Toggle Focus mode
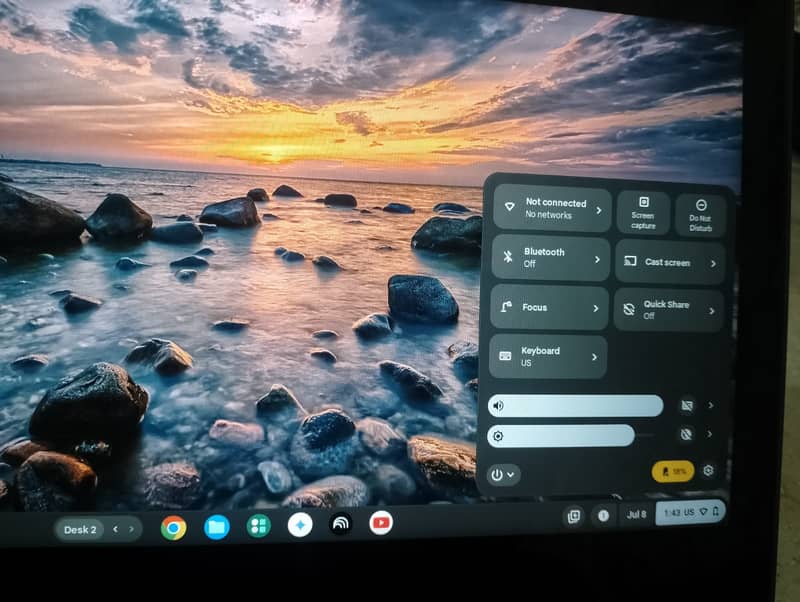The height and width of the screenshot is (602, 800). pos(549,308)
